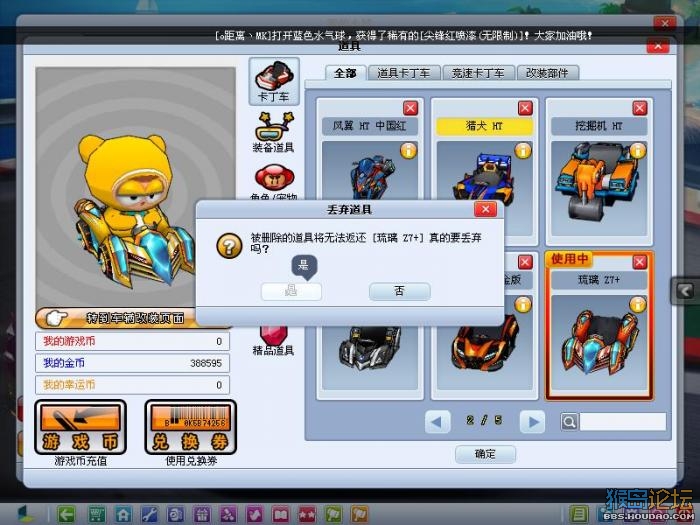The height and width of the screenshot is (525, 700).
Task: Click the purple pinwheel icon in bottom bar
Action: pos(228,514)
